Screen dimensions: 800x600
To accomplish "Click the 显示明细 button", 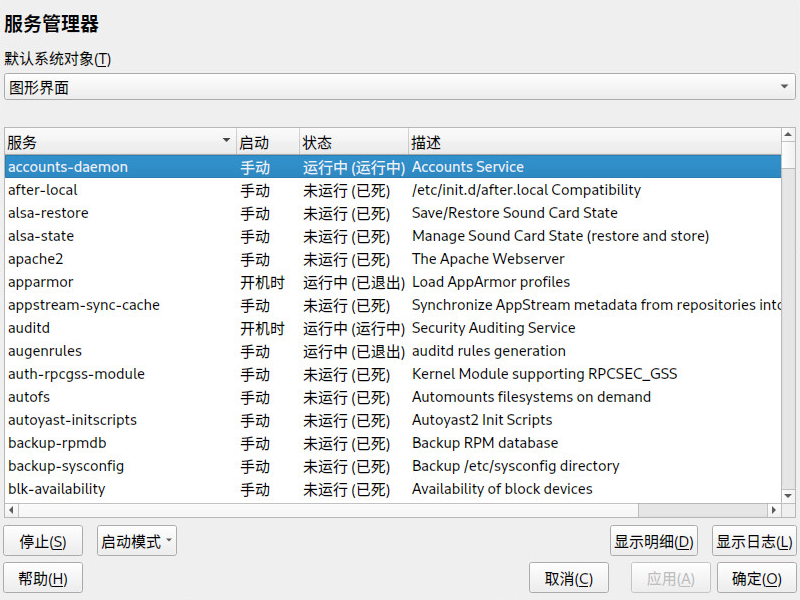I will [x=653, y=541].
